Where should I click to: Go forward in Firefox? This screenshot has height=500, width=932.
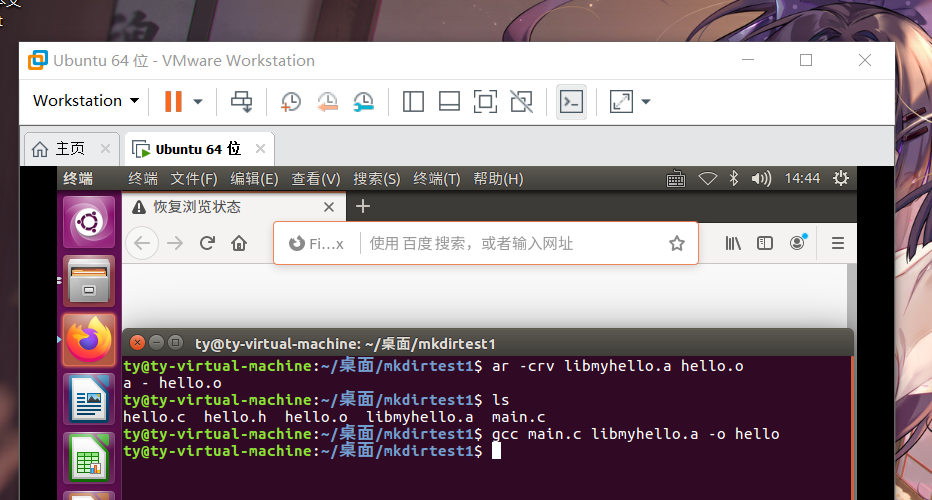pos(175,243)
